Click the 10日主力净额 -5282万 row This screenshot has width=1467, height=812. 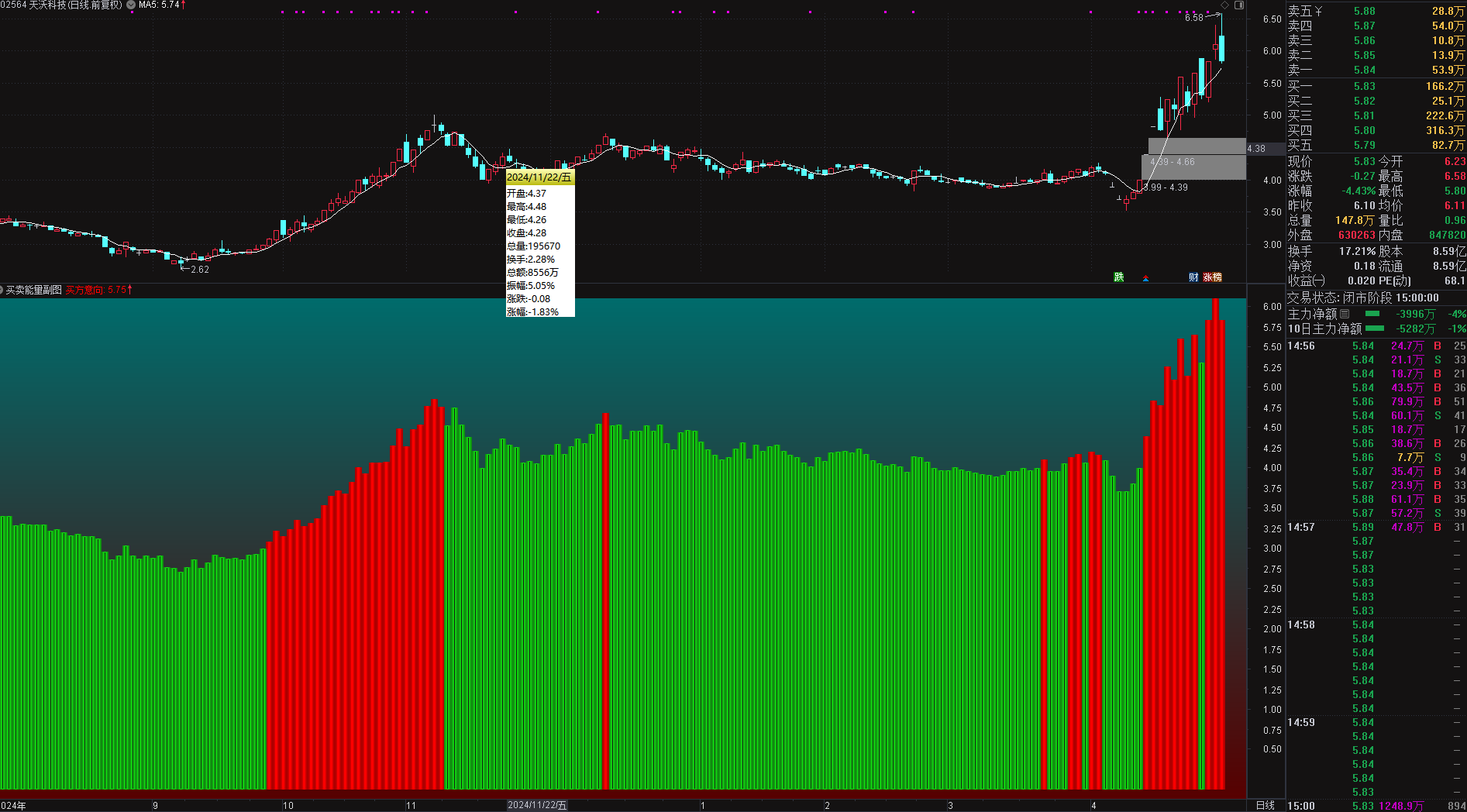[x=1376, y=329]
